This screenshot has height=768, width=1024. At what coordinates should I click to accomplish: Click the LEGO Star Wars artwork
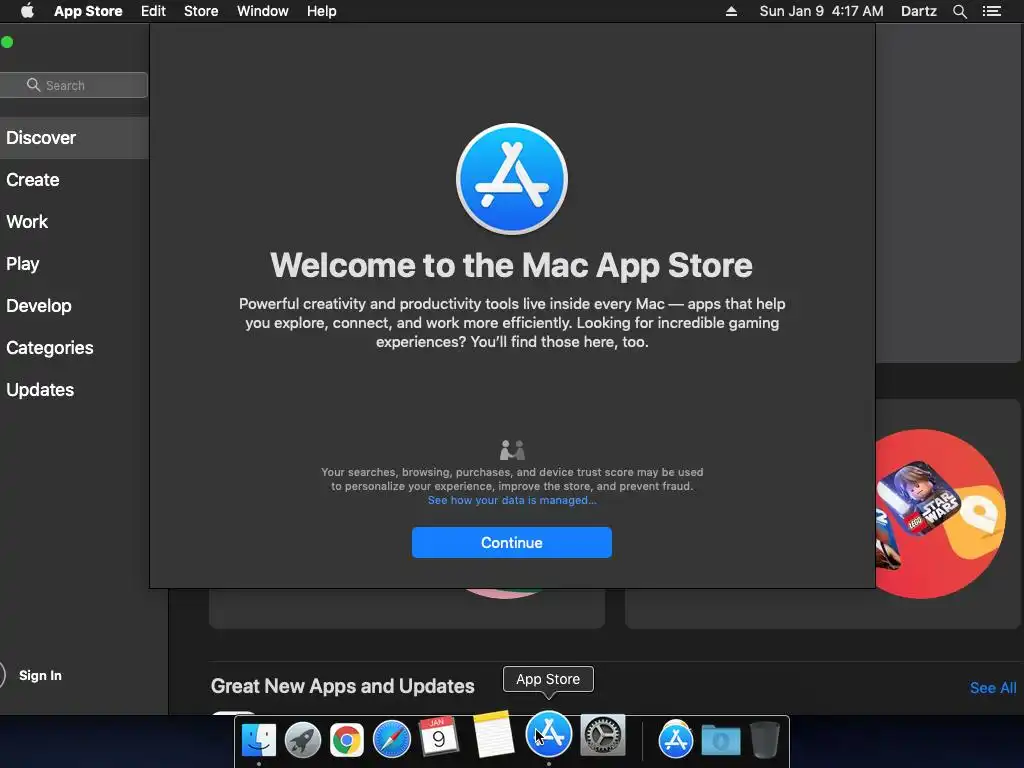tap(920, 499)
